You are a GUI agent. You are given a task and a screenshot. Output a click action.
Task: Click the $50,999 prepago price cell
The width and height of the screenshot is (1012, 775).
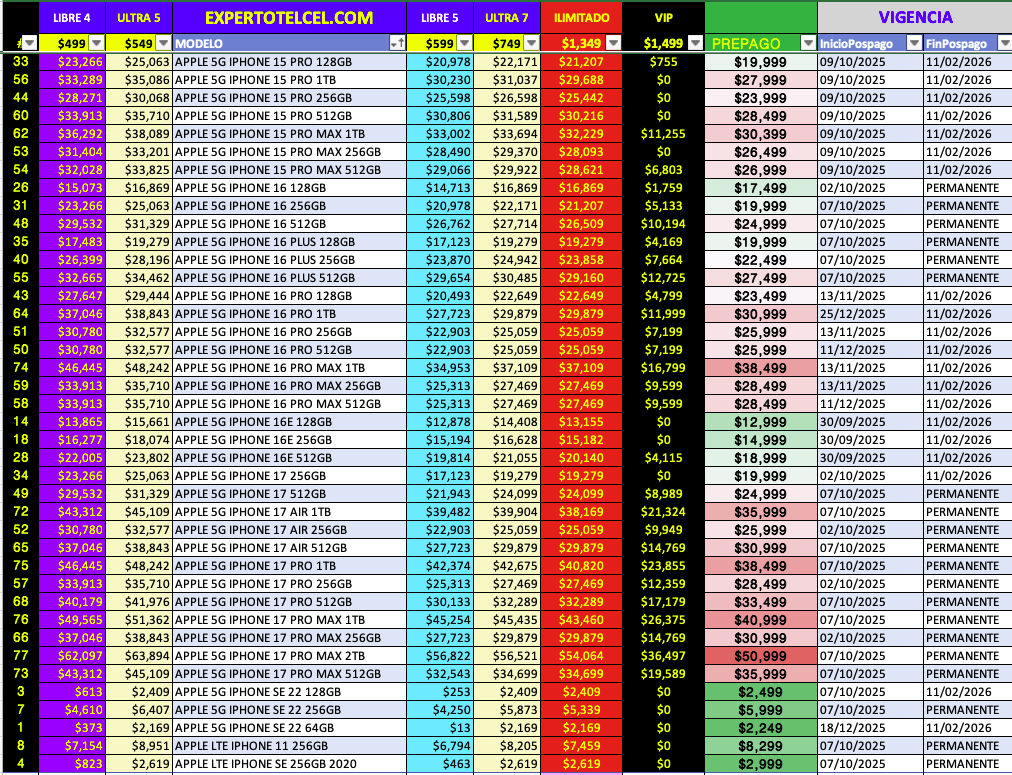pos(761,654)
